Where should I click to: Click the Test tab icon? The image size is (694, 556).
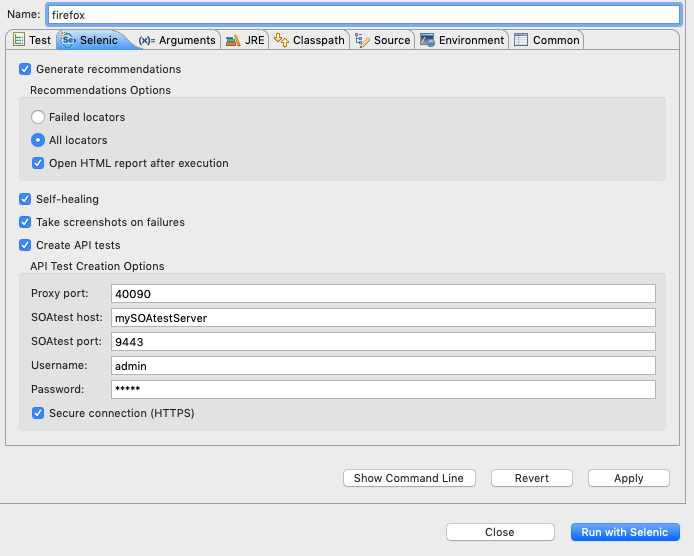point(19,40)
